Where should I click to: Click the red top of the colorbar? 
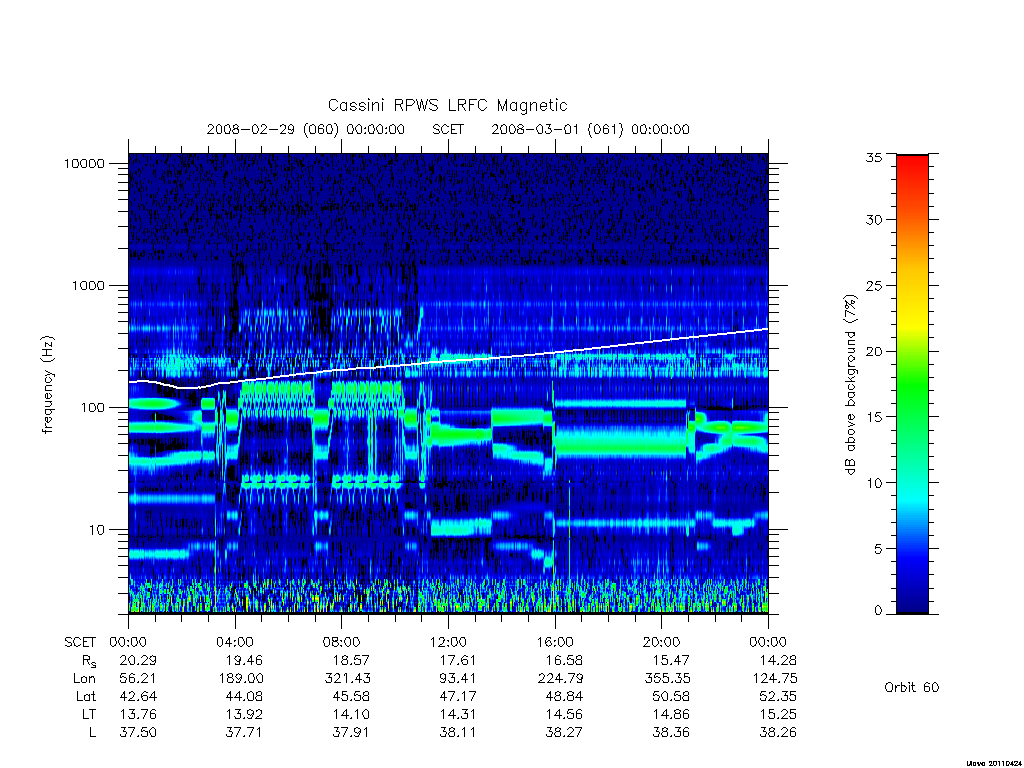point(912,167)
